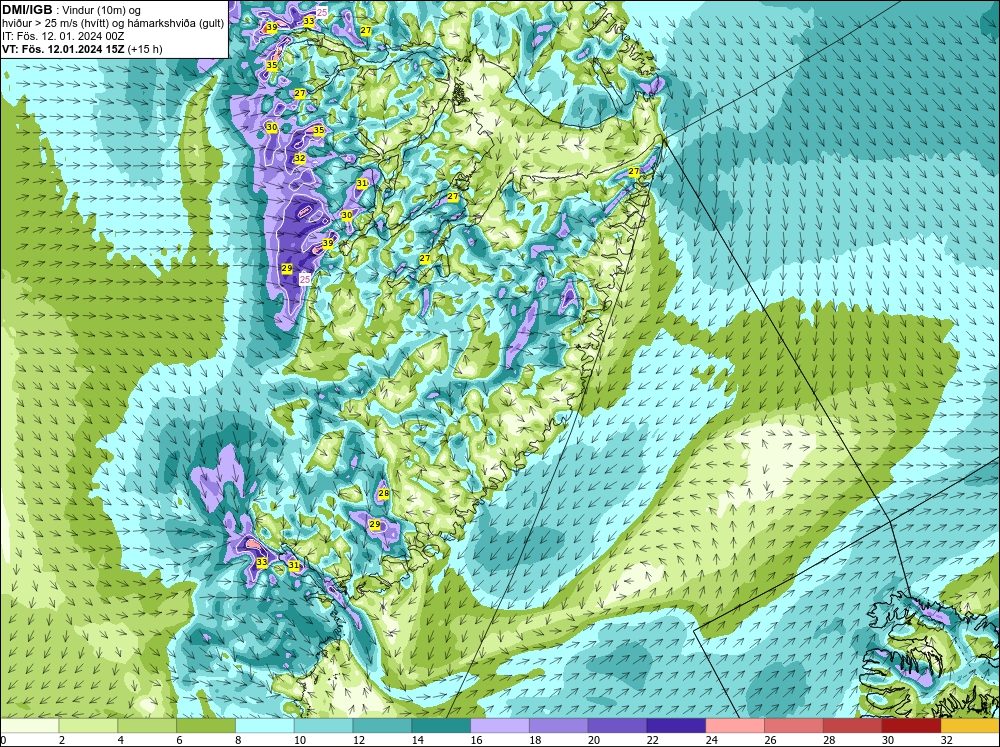Choose the 28–30 m/s red legend swatch
This screenshot has height=747, width=1000.
(853, 726)
